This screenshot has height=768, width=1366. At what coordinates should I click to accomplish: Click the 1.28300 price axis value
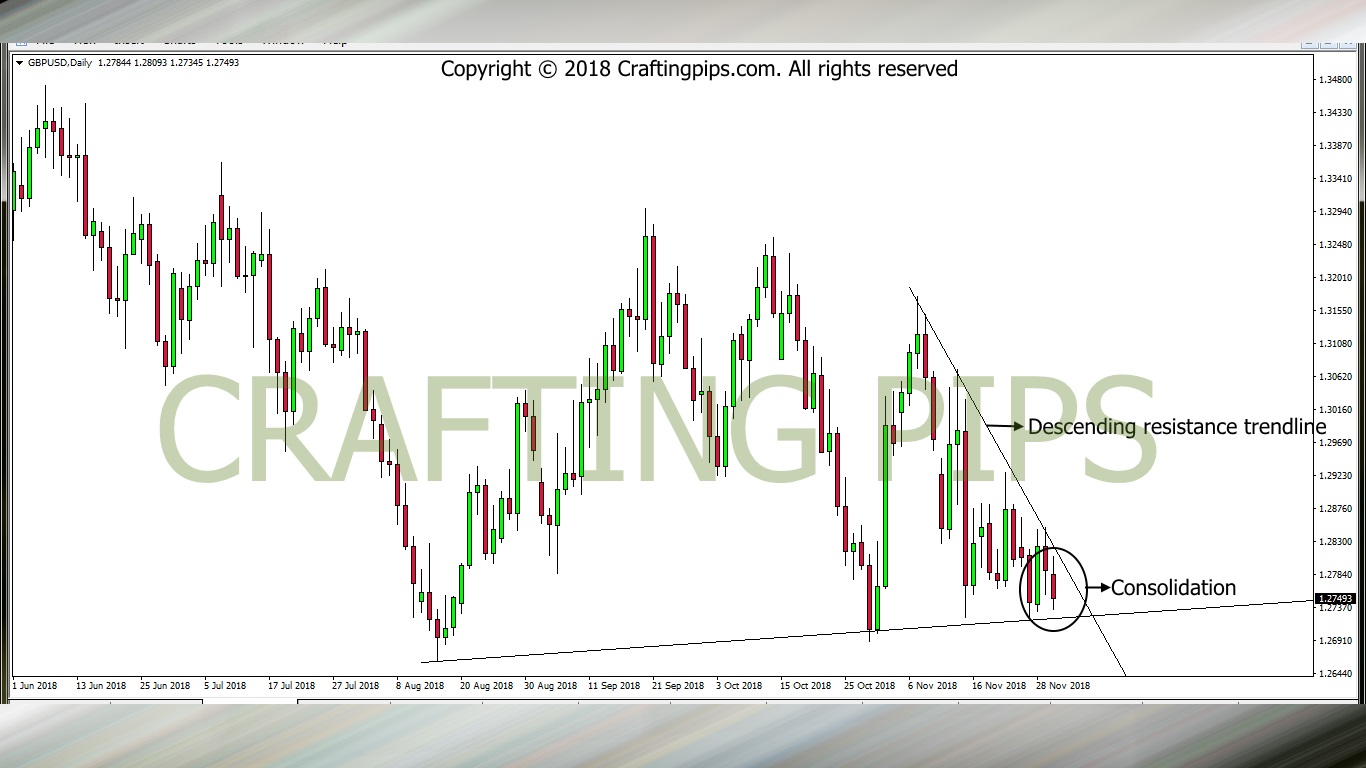pyautogui.click(x=1336, y=541)
